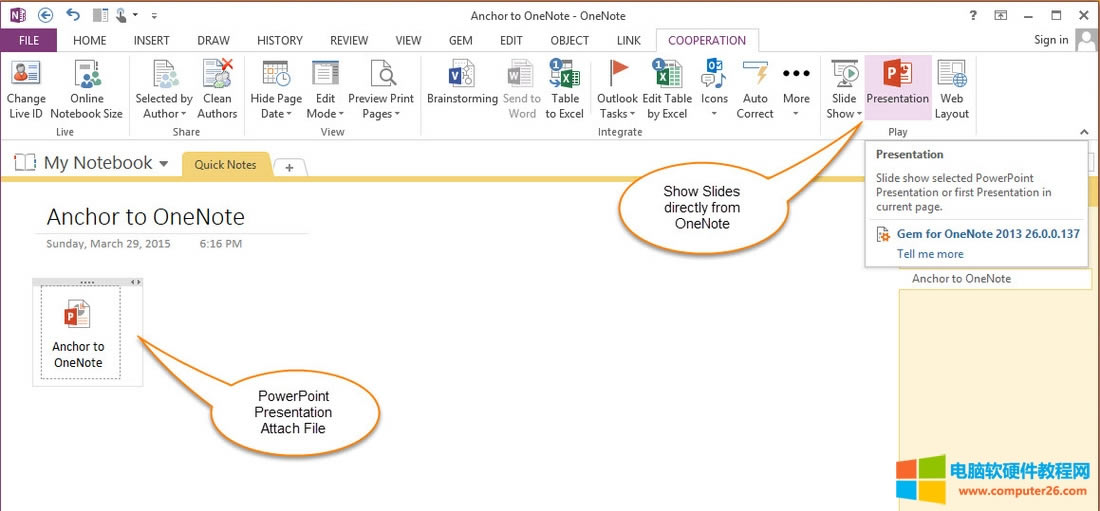
Task: Expand the Outlook Tasks dropdown
Action: pos(617,107)
